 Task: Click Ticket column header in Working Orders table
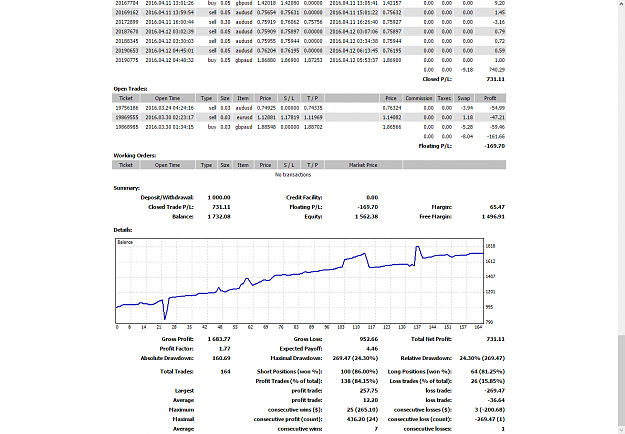click(126, 165)
